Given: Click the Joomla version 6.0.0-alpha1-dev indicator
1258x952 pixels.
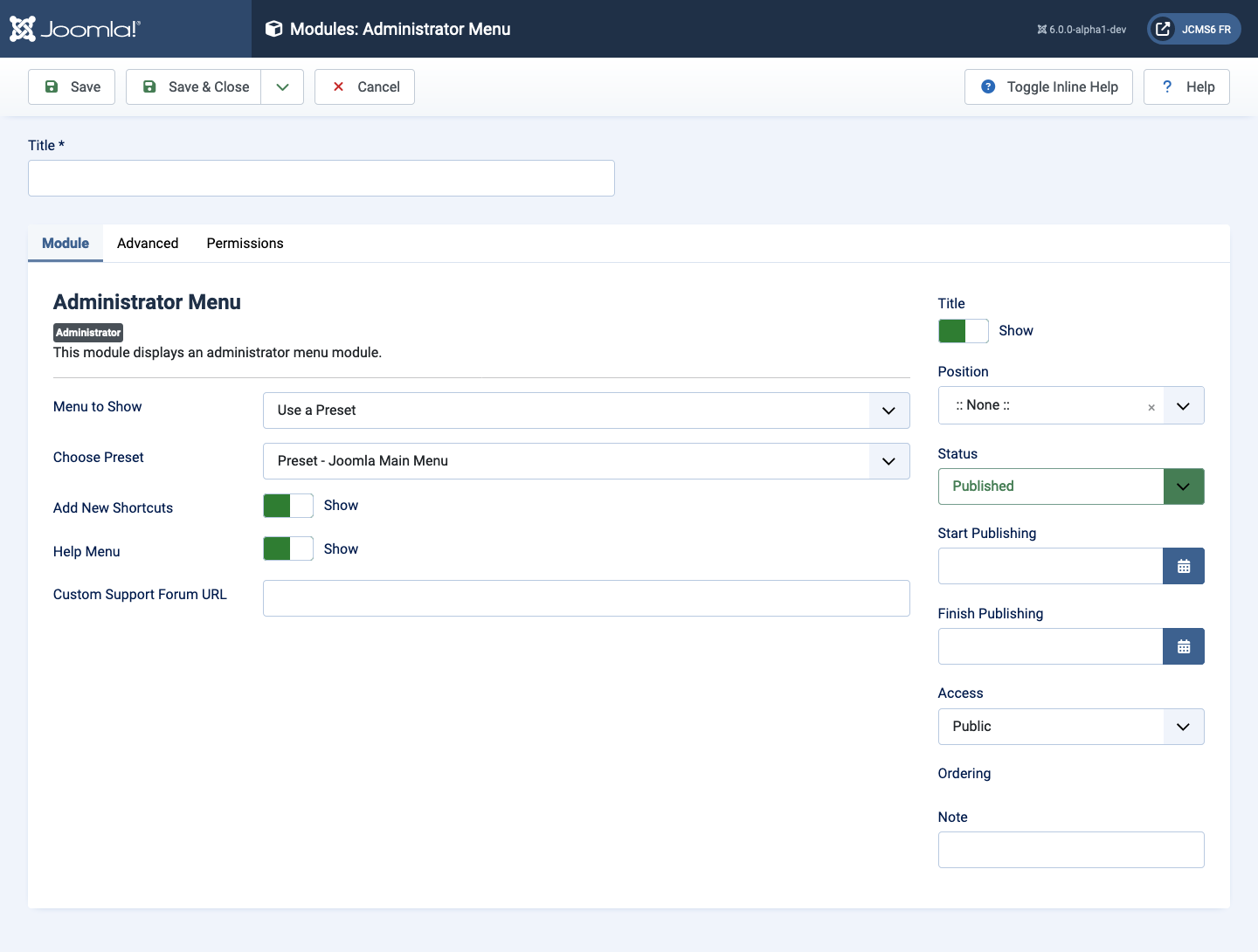Looking at the screenshot, I should (1082, 30).
